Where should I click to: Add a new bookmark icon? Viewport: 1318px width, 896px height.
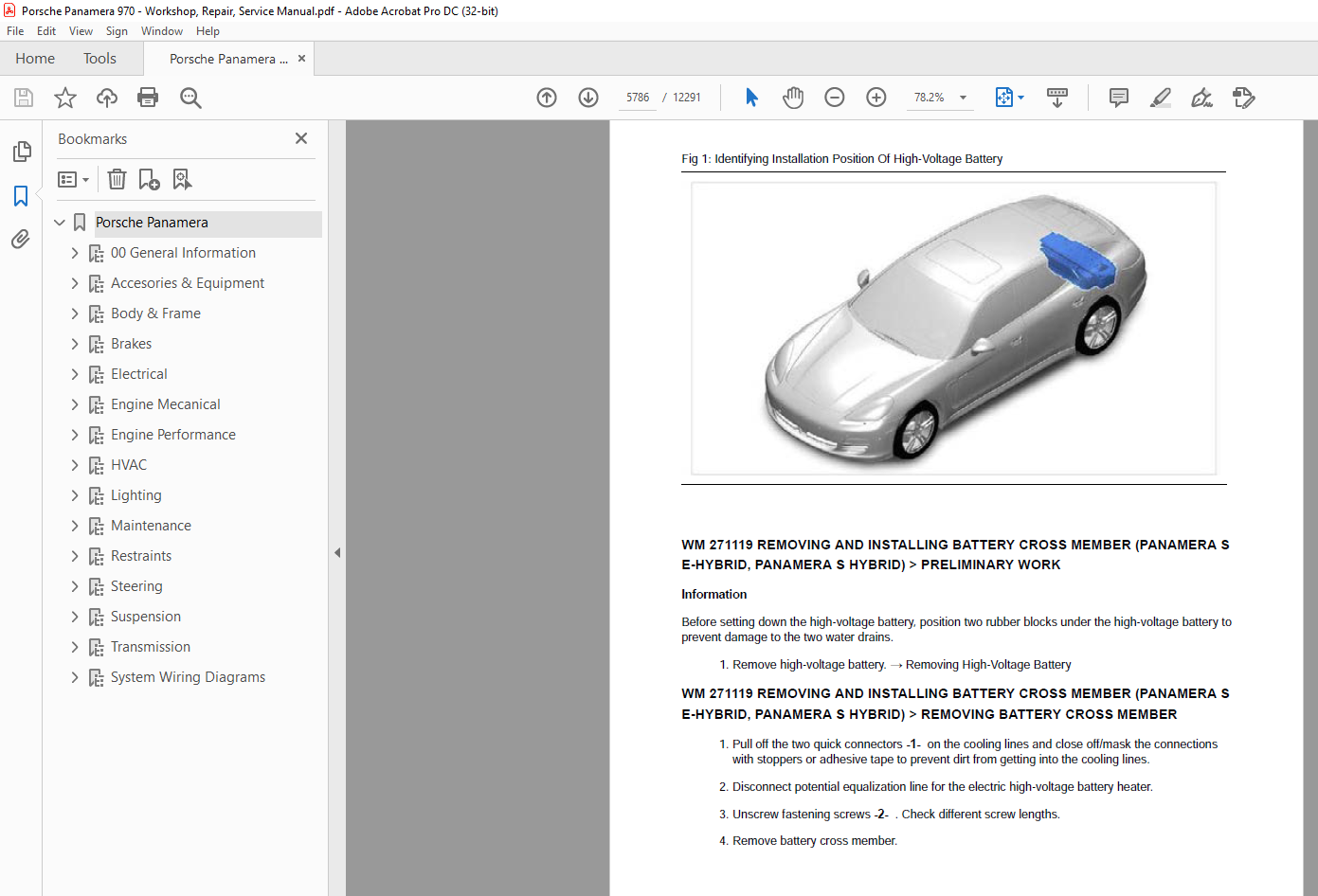point(150,179)
